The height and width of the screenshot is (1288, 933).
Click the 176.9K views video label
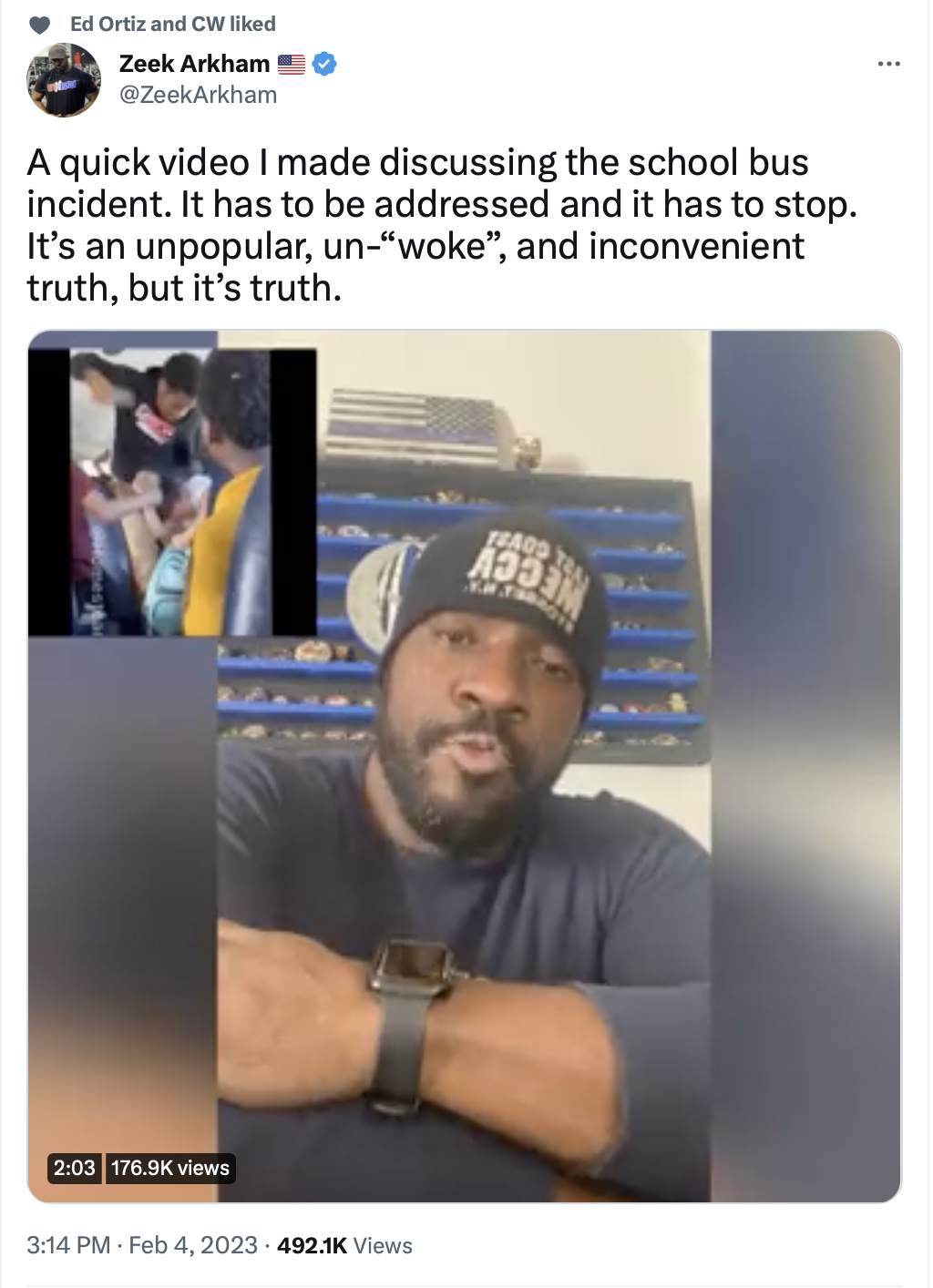(170, 1168)
